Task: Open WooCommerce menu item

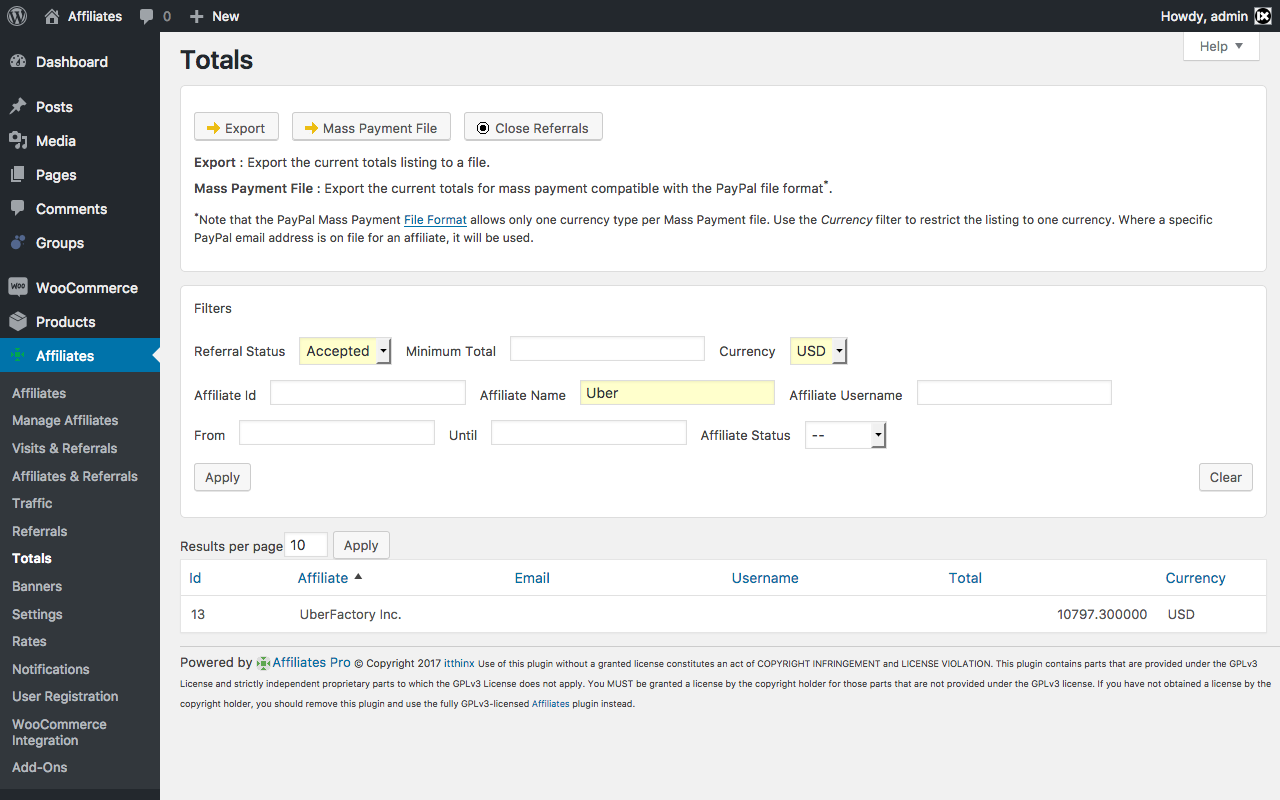Action: coord(80,288)
